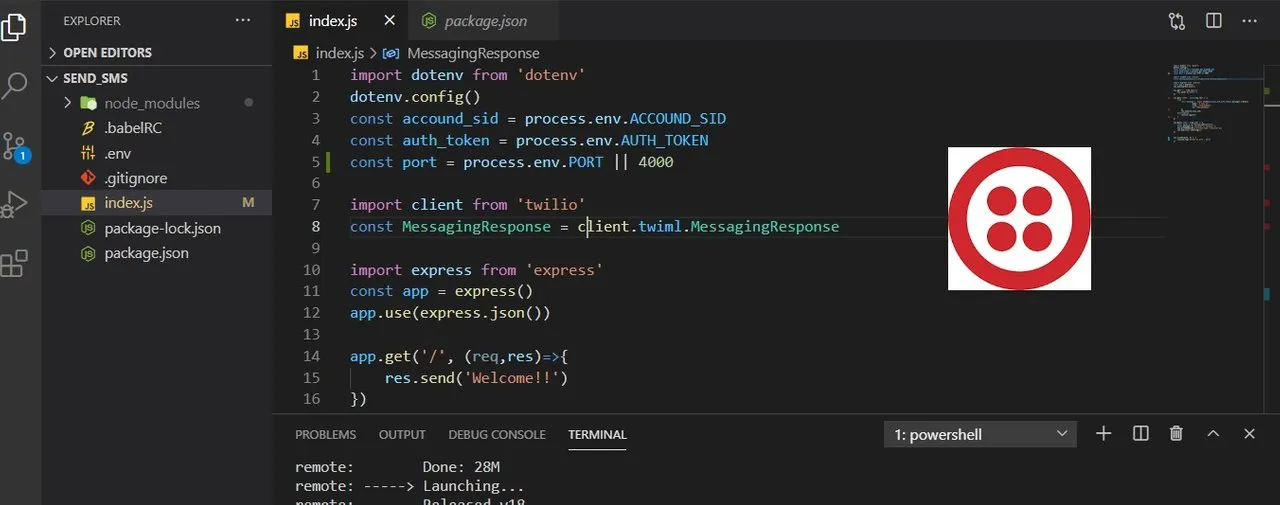Image resolution: width=1280 pixels, height=505 pixels.
Task: Click the number 4000 on line 5
Action: click(656, 162)
